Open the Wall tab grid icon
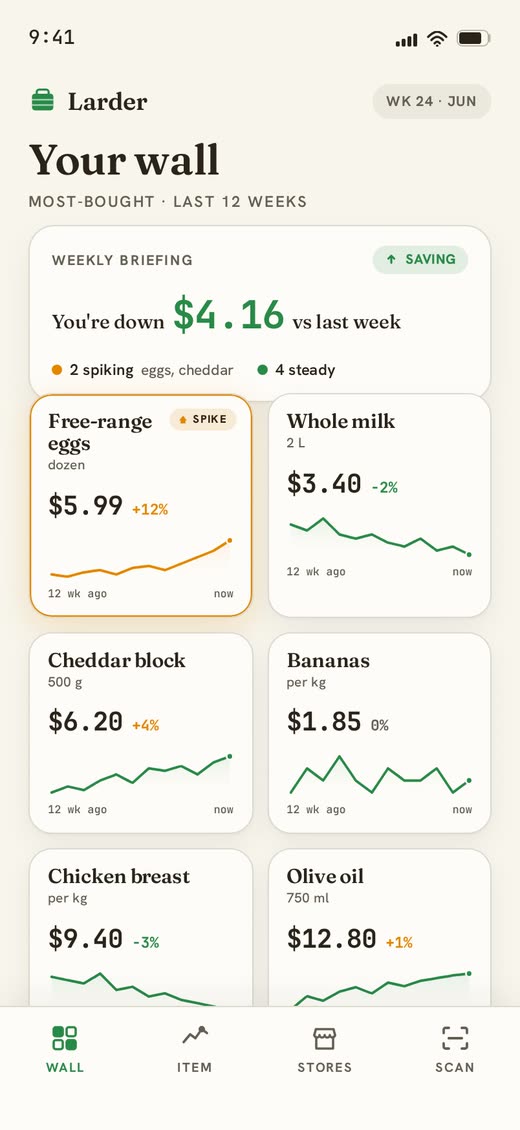The image size is (520, 1130). (x=65, y=1038)
